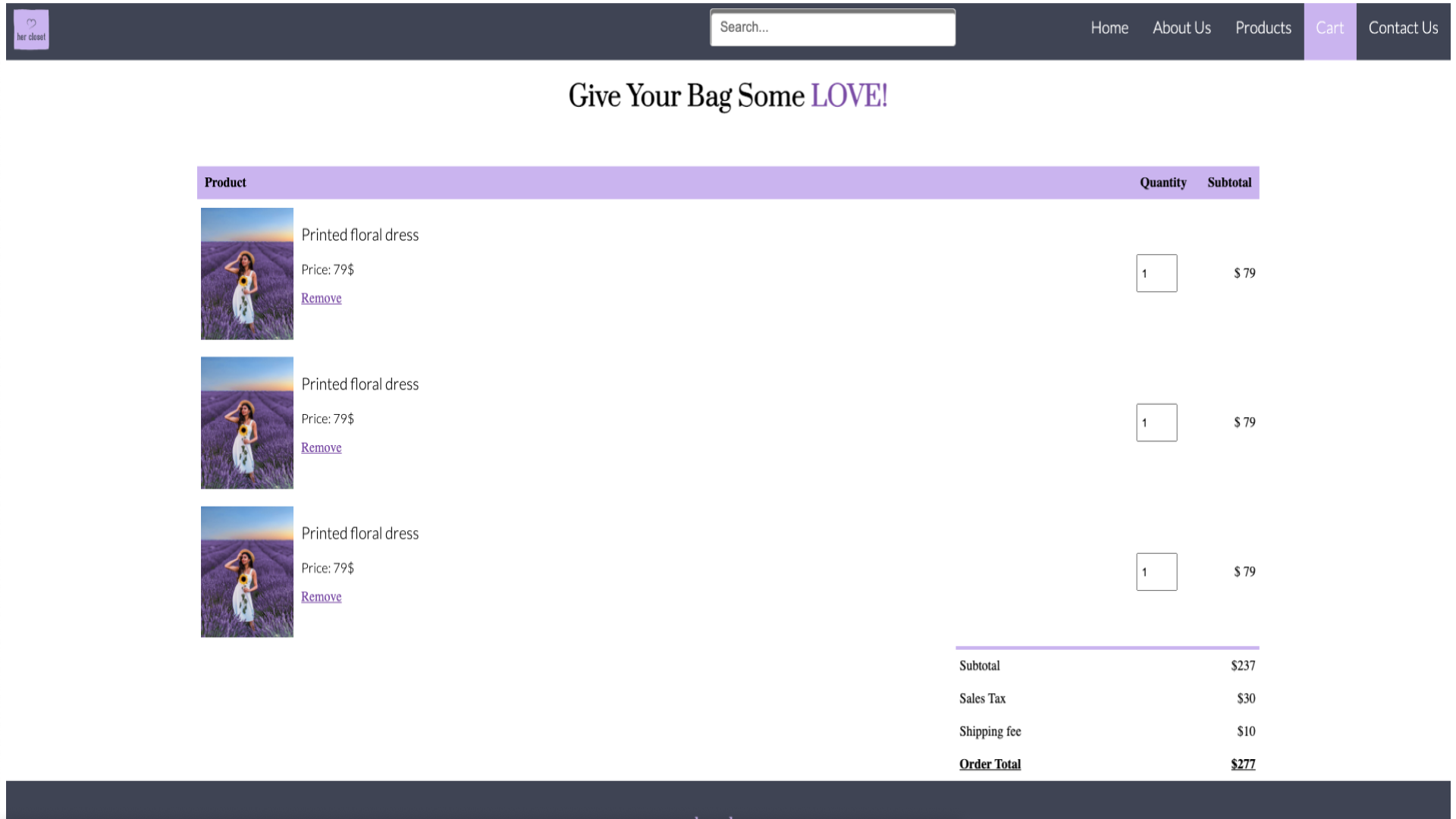Open third floral dress product thumbnail
1456x819 pixels.
246,572
